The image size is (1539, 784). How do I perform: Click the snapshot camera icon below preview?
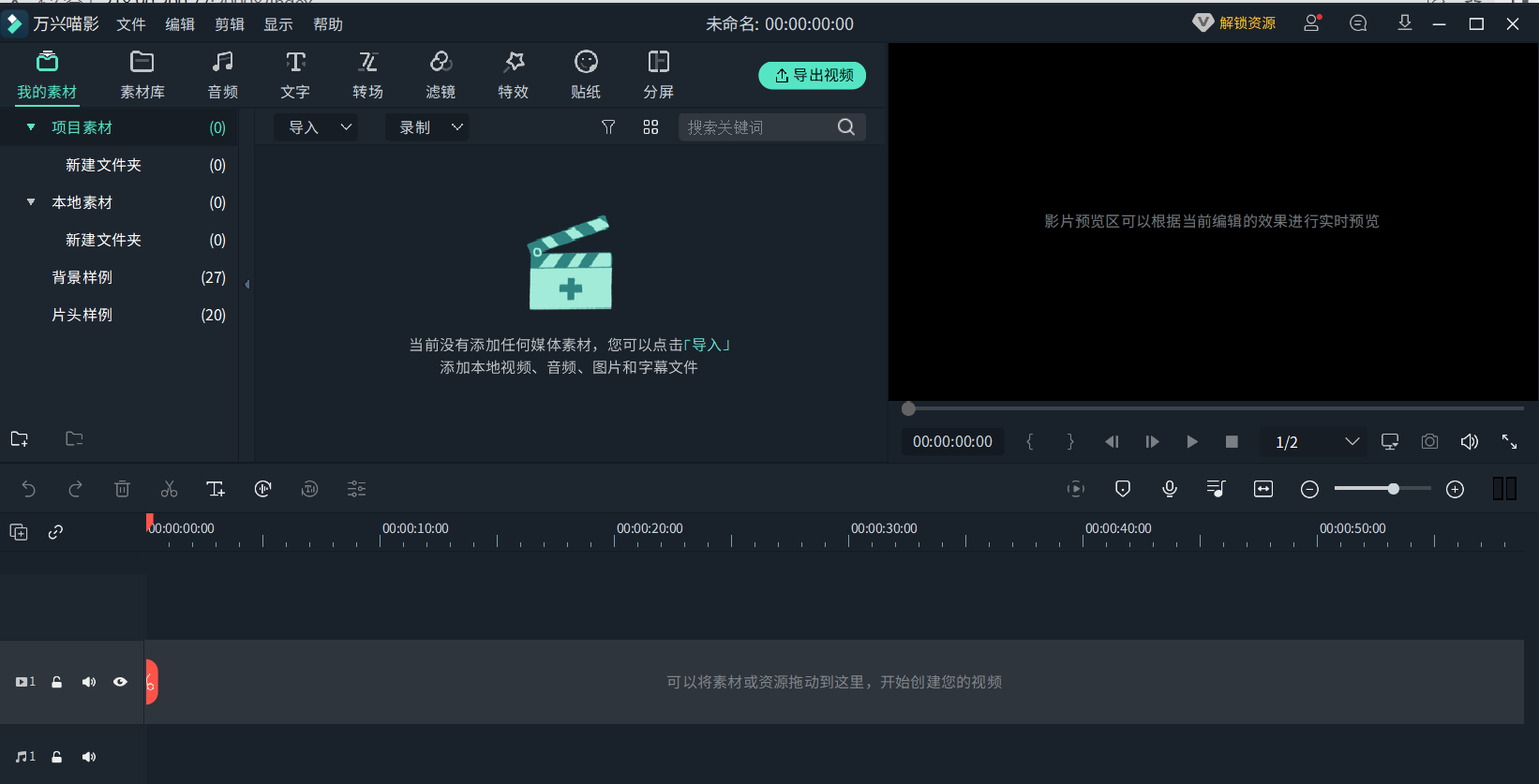pyautogui.click(x=1429, y=442)
